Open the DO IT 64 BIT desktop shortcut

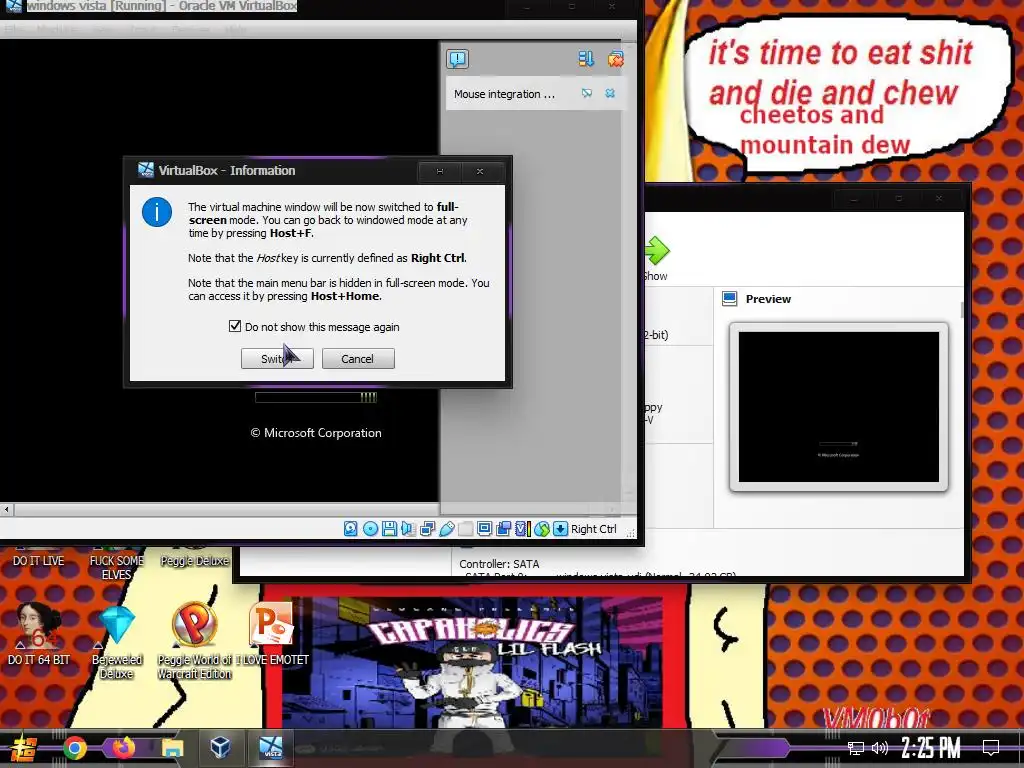39,633
